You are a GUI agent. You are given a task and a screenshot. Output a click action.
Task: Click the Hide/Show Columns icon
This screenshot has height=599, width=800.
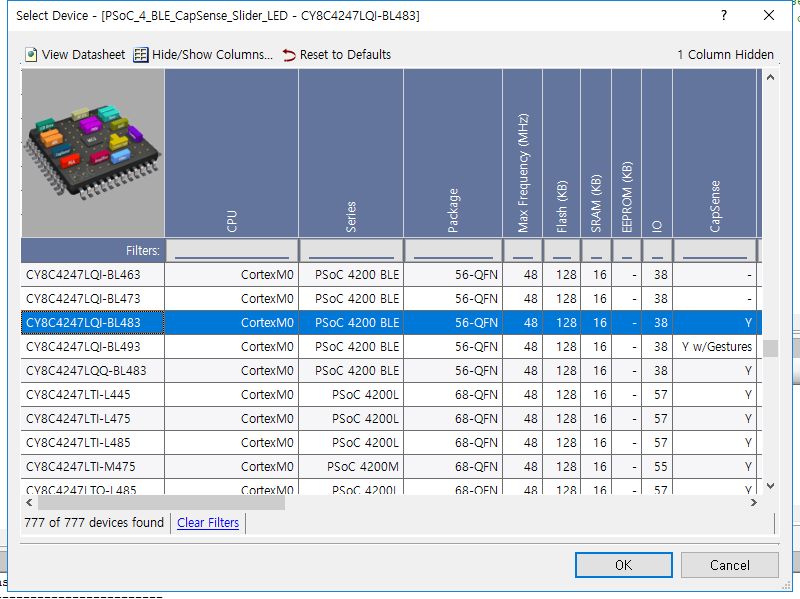[141, 55]
